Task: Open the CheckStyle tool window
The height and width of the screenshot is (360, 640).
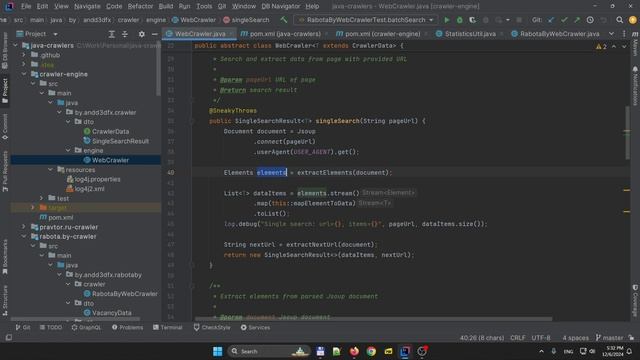Action: tap(212, 327)
